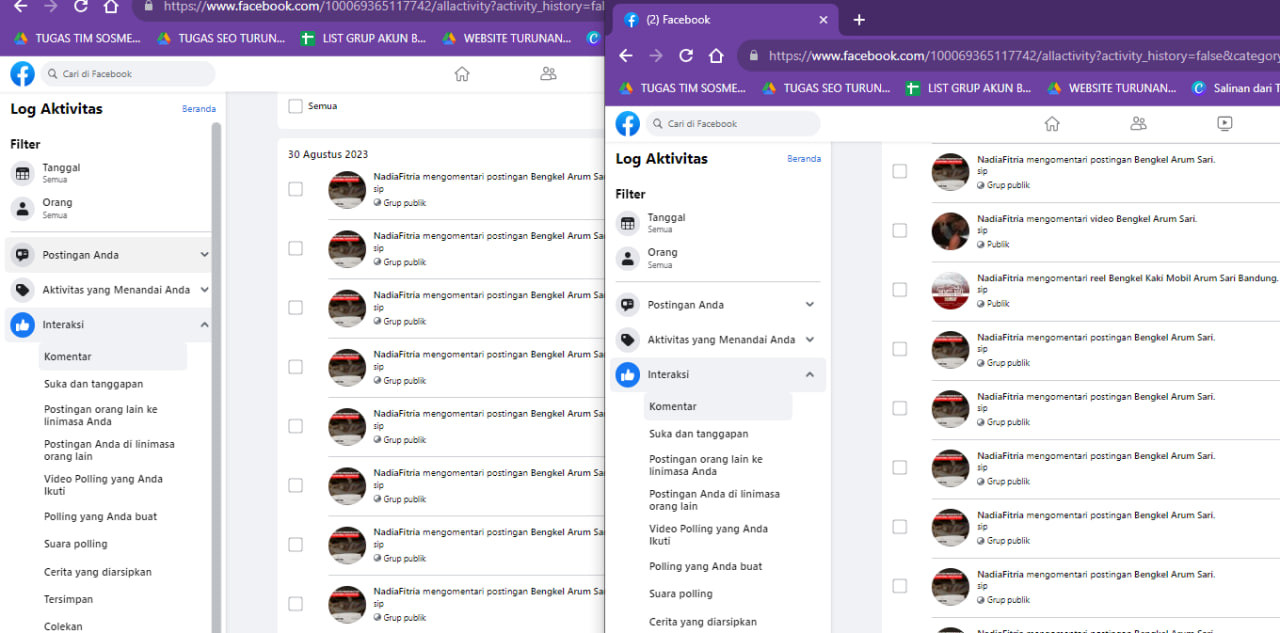Image resolution: width=1280 pixels, height=633 pixels.
Task: Click Beranda link in the front window
Action: pos(804,159)
